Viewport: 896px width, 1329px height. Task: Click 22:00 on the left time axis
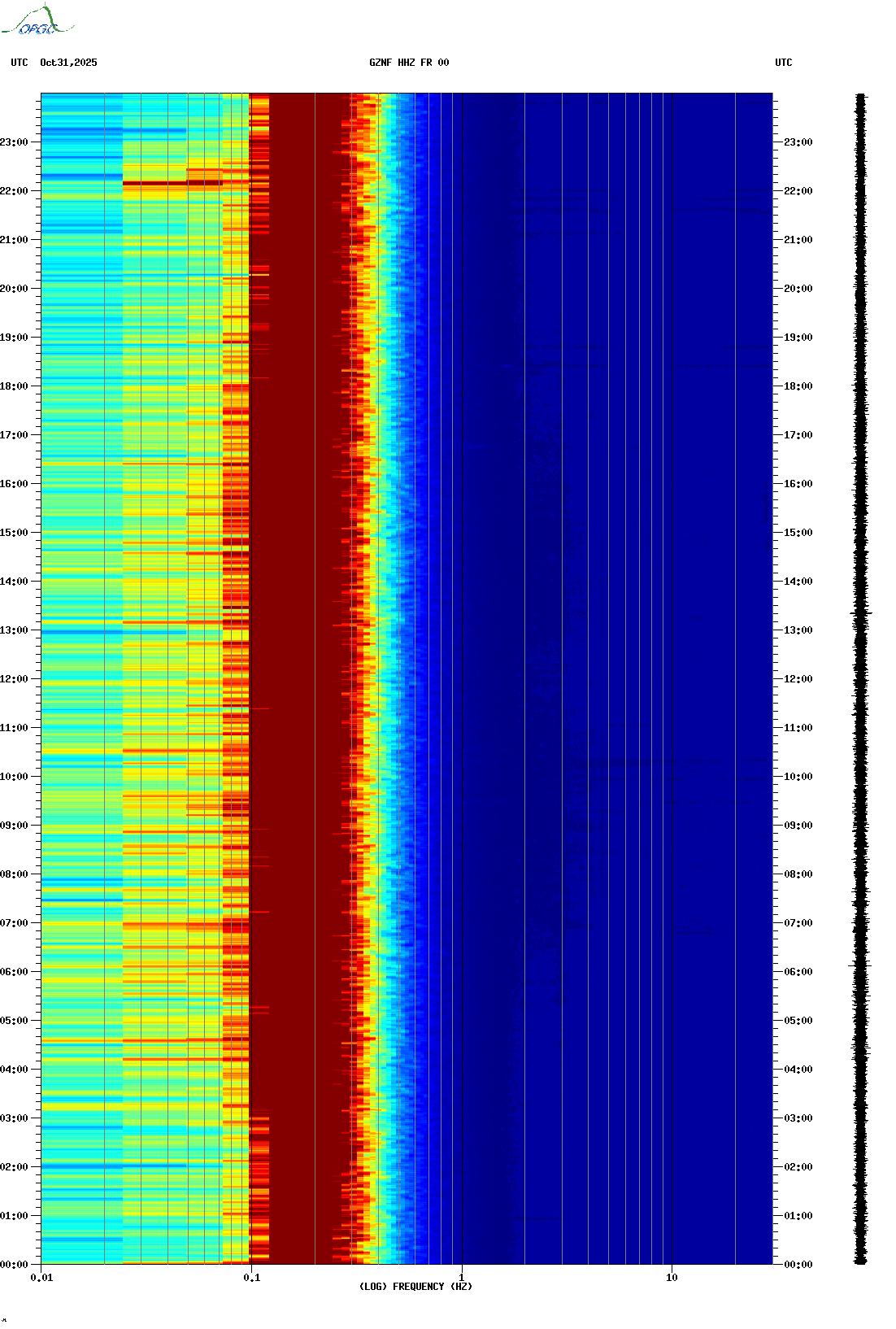tap(14, 191)
